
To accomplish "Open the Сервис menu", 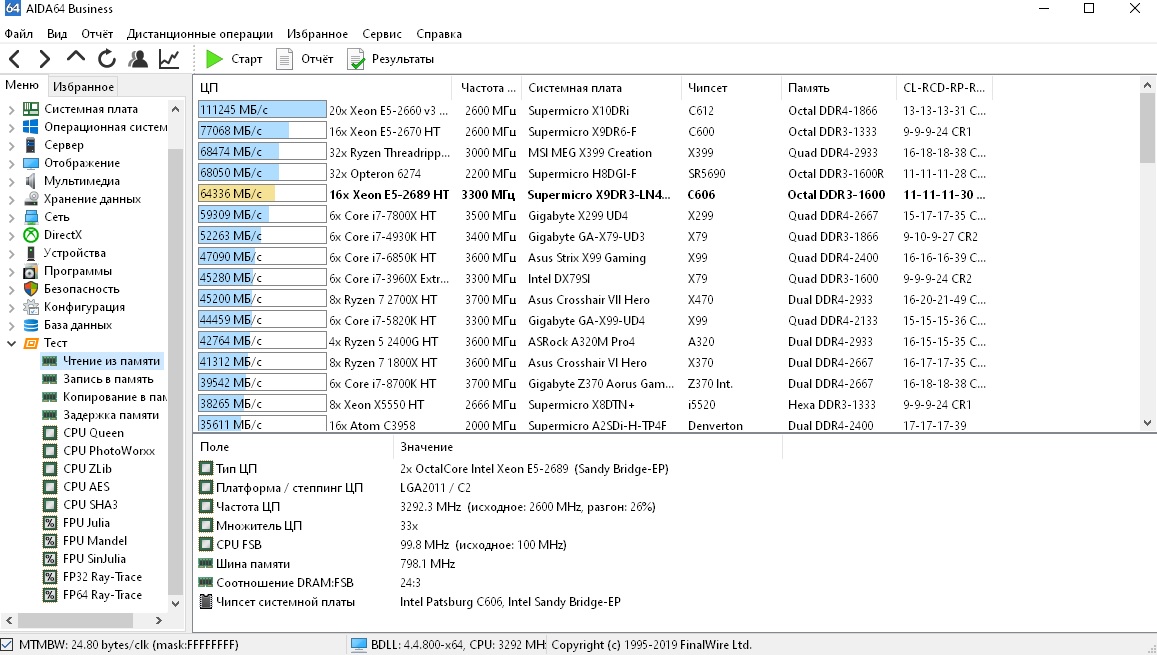I will point(382,34).
